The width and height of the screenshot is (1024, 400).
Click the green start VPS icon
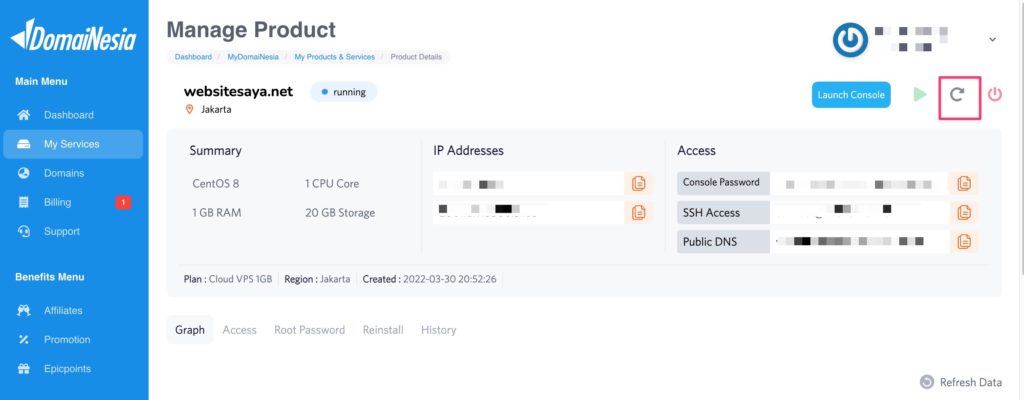[920, 95]
